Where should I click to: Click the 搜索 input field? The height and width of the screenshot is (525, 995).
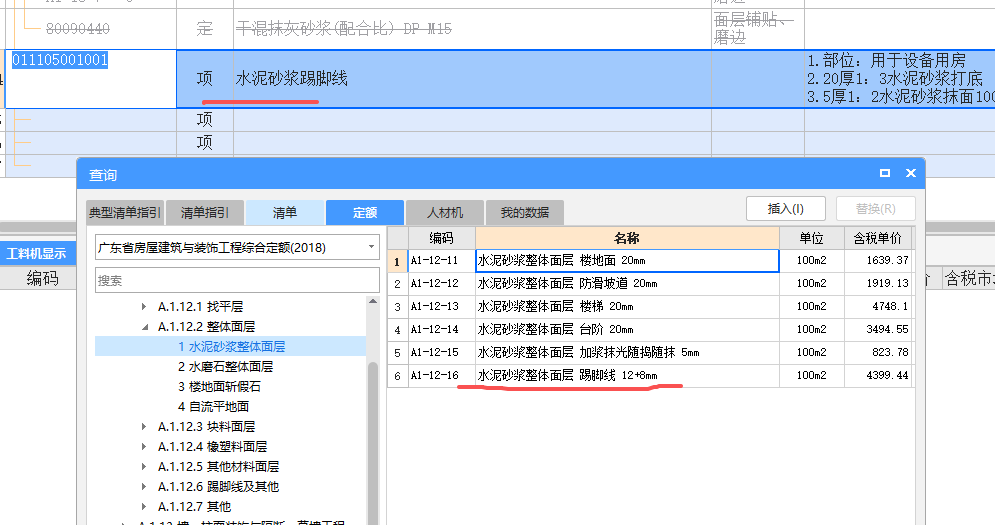(x=237, y=281)
